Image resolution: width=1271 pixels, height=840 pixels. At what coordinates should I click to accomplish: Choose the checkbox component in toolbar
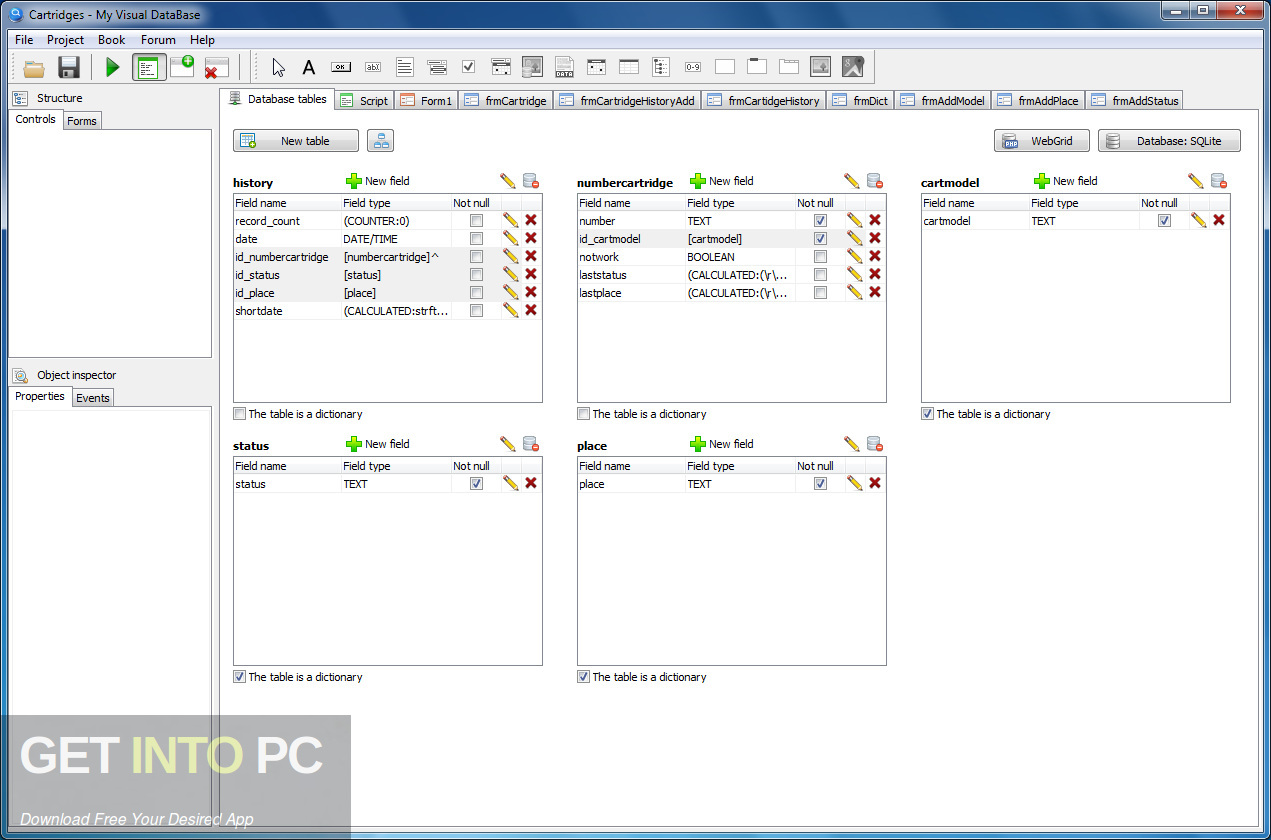click(x=468, y=67)
